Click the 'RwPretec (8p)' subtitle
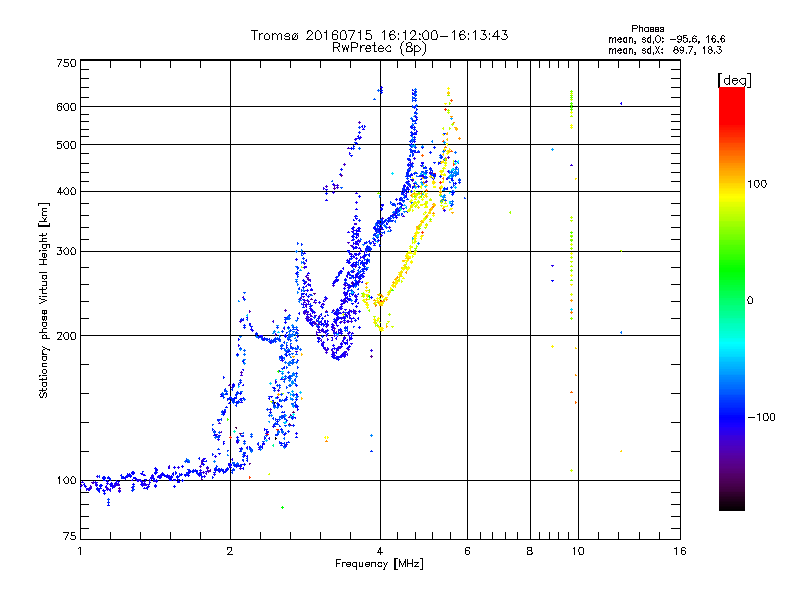This screenshot has width=800, height=600. pos(379,48)
